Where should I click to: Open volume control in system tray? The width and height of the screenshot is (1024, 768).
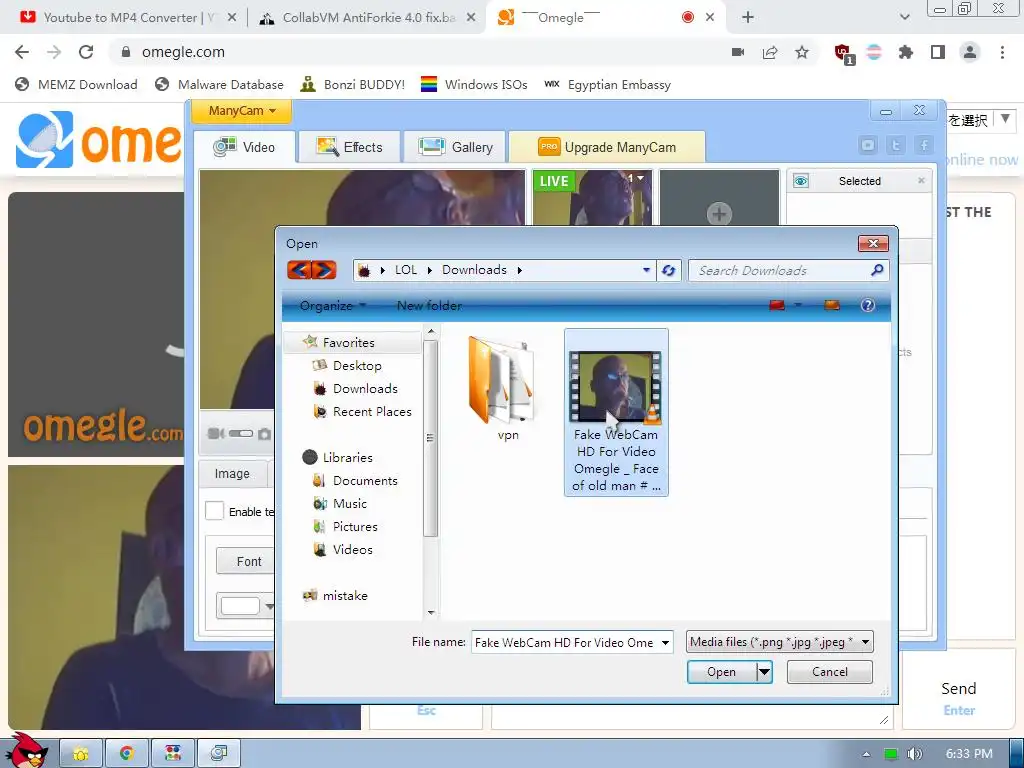[914, 754]
